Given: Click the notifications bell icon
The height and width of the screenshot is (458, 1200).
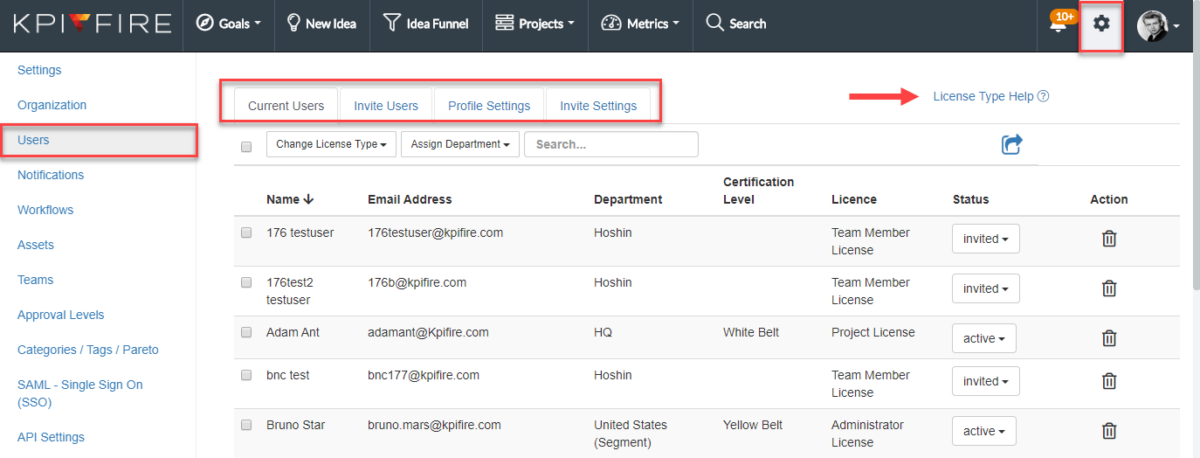Looking at the screenshot, I should pos(1058,24).
